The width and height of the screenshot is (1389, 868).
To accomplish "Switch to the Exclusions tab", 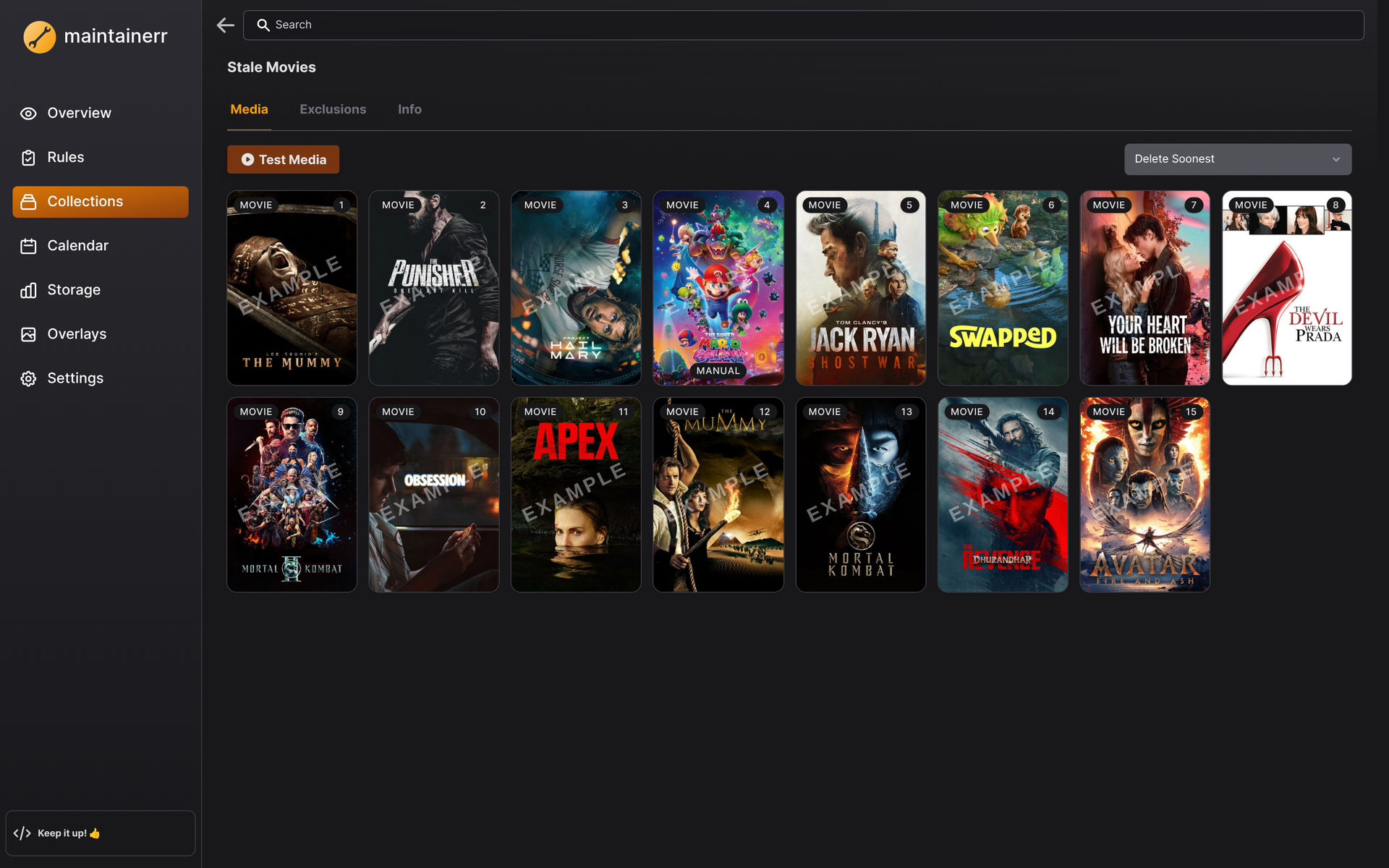I will coord(333,109).
